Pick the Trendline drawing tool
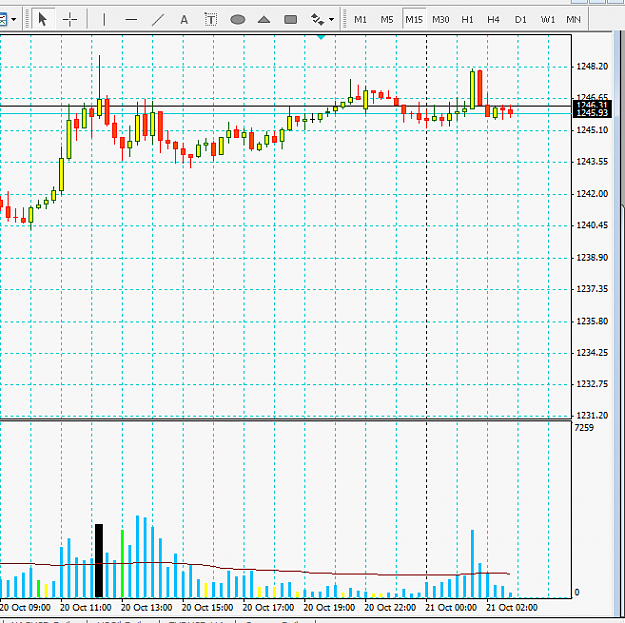The height and width of the screenshot is (623, 625). [158, 19]
